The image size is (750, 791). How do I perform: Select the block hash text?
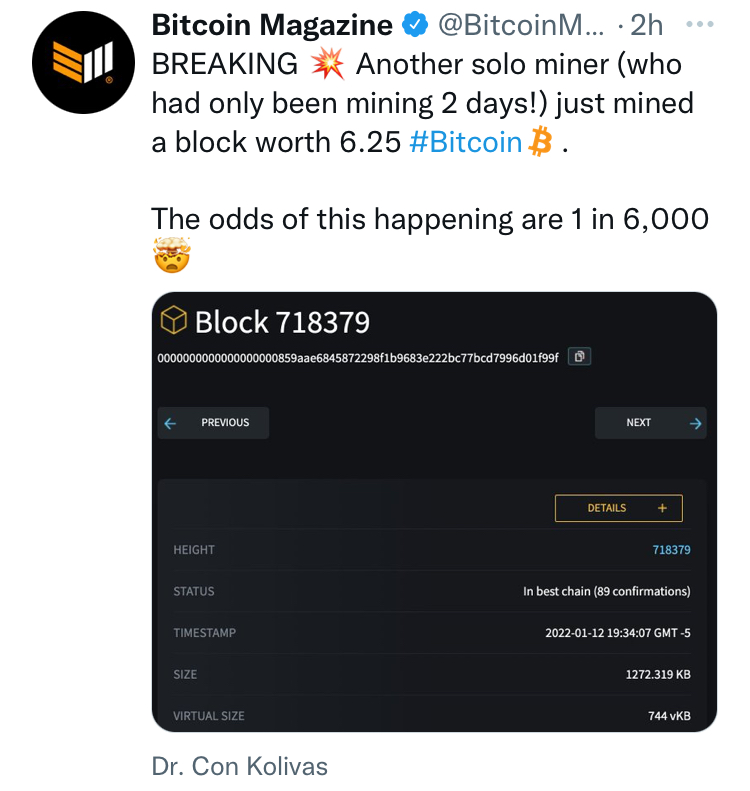(358, 358)
